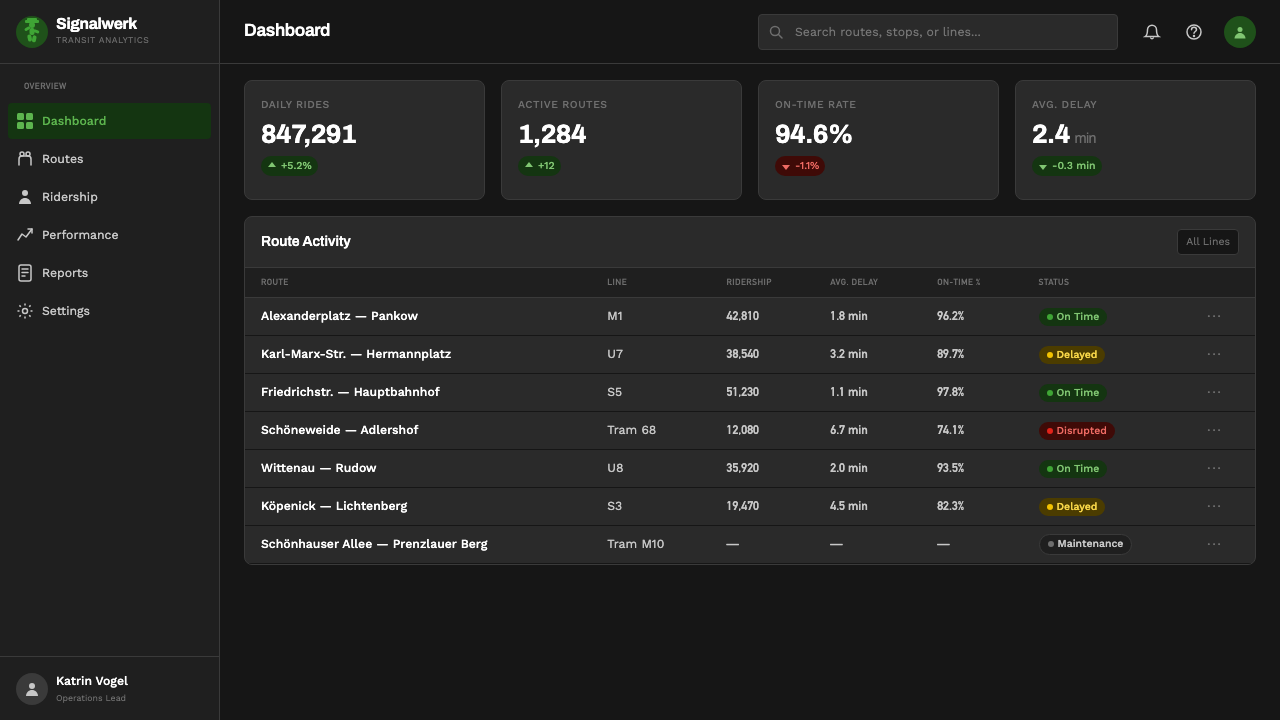1280x720 pixels.
Task: Open more options for Schöneweide — Adlershof
Action: [1214, 430]
